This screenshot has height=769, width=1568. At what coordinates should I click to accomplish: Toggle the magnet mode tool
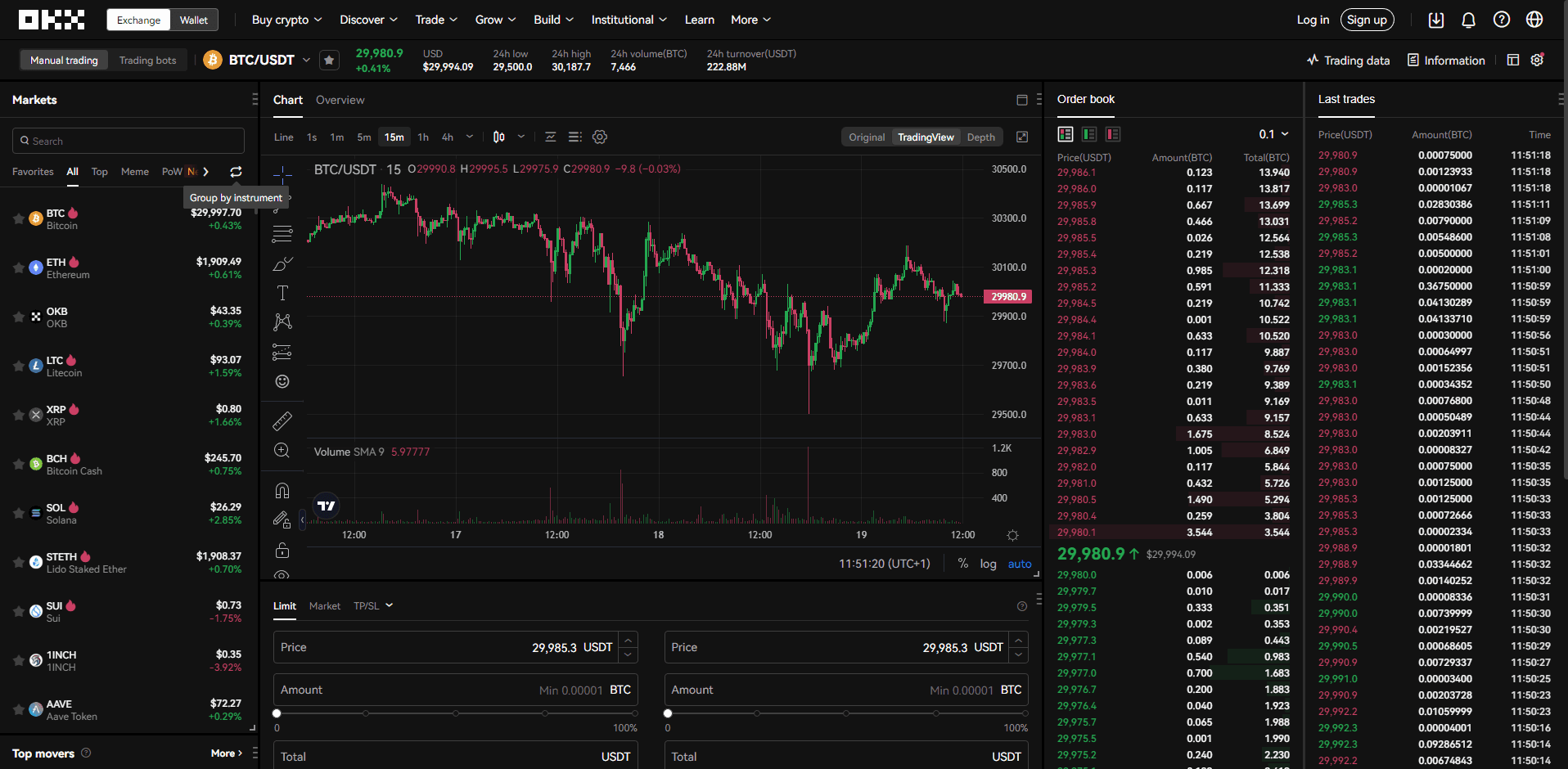[x=282, y=490]
